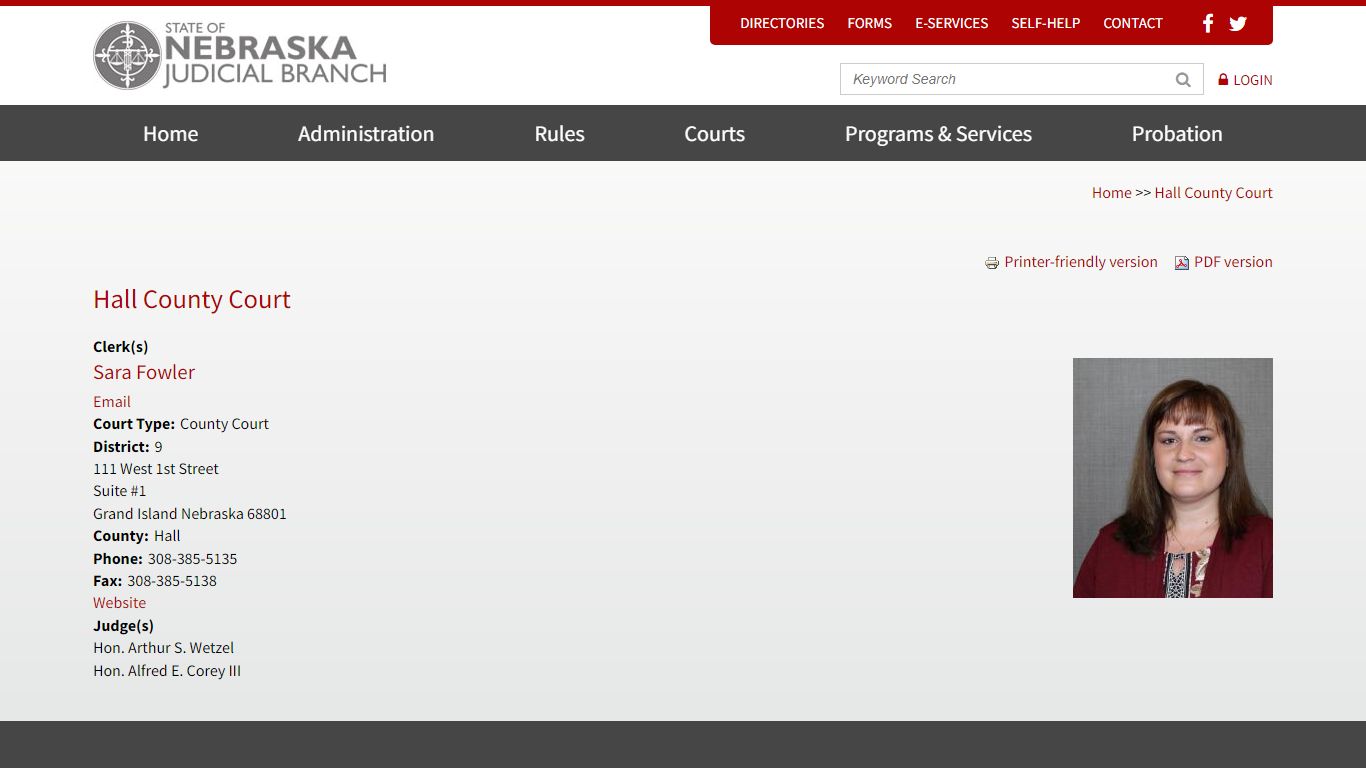Click the Nebraska Judicial Branch logo
This screenshot has height=768, width=1366.
click(x=240, y=56)
